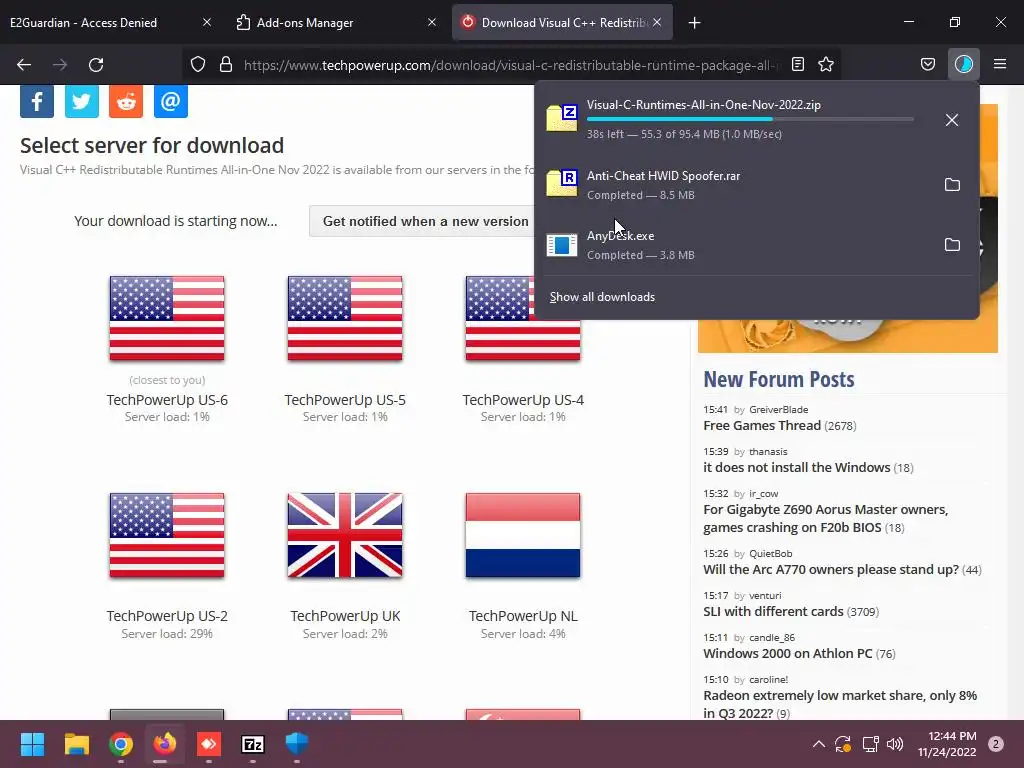Share page via Facebook icon
Image resolution: width=1024 pixels, height=768 pixels.
pos(37,101)
